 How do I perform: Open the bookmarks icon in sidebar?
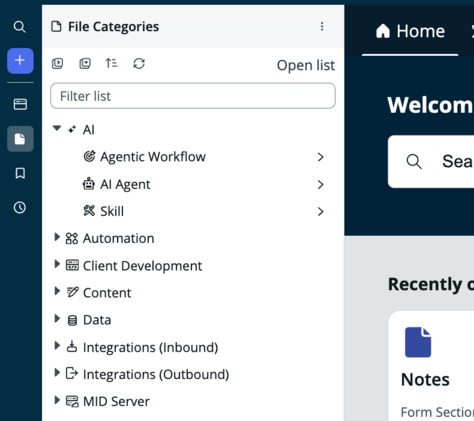pyautogui.click(x=20, y=173)
